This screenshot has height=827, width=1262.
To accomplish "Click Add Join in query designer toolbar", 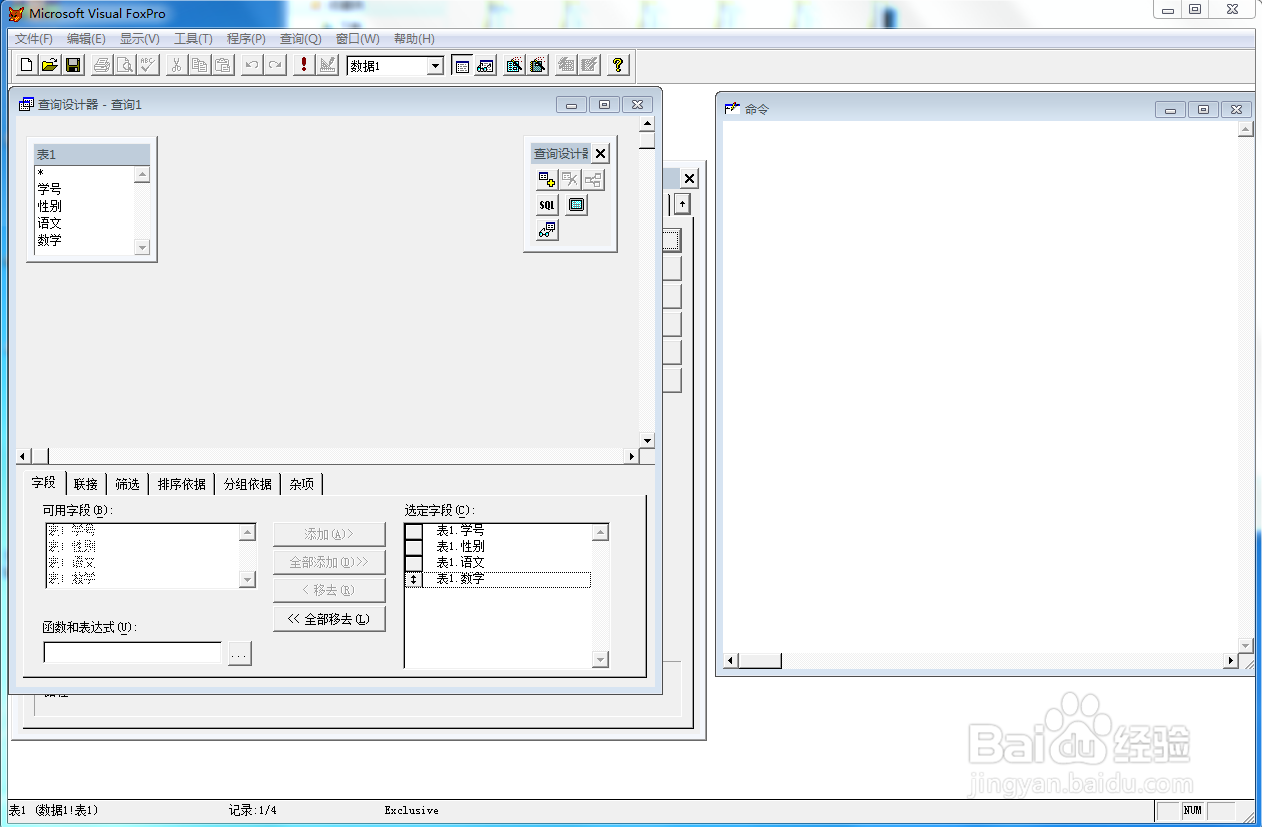I will tap(594, 180).
